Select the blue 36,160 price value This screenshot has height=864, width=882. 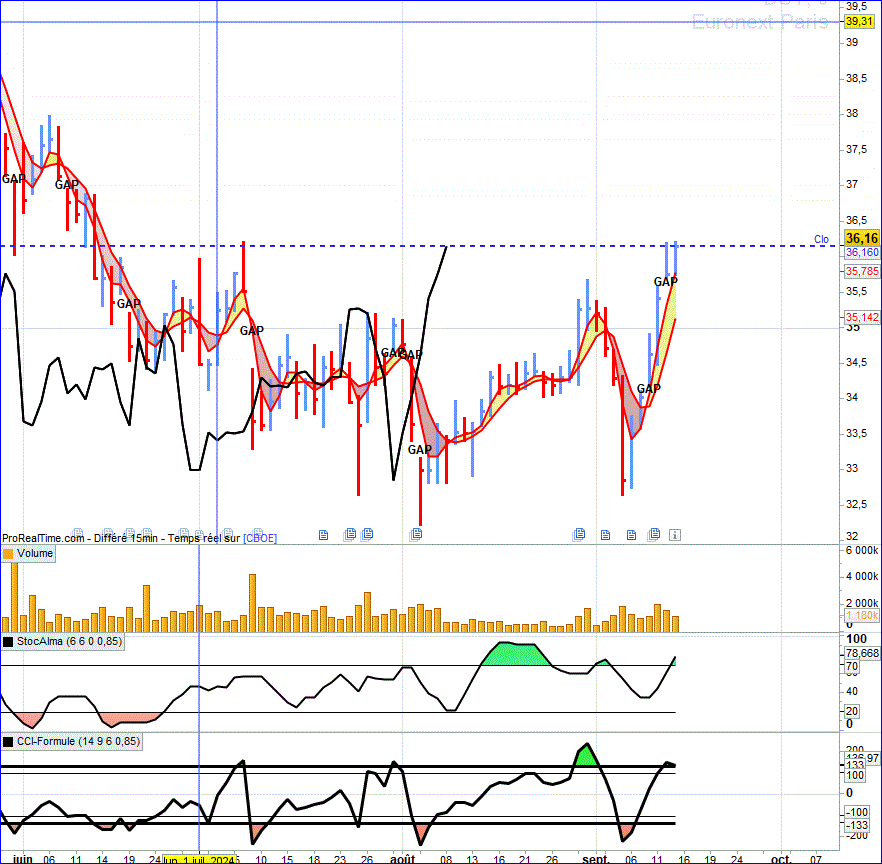pos(862,253)
